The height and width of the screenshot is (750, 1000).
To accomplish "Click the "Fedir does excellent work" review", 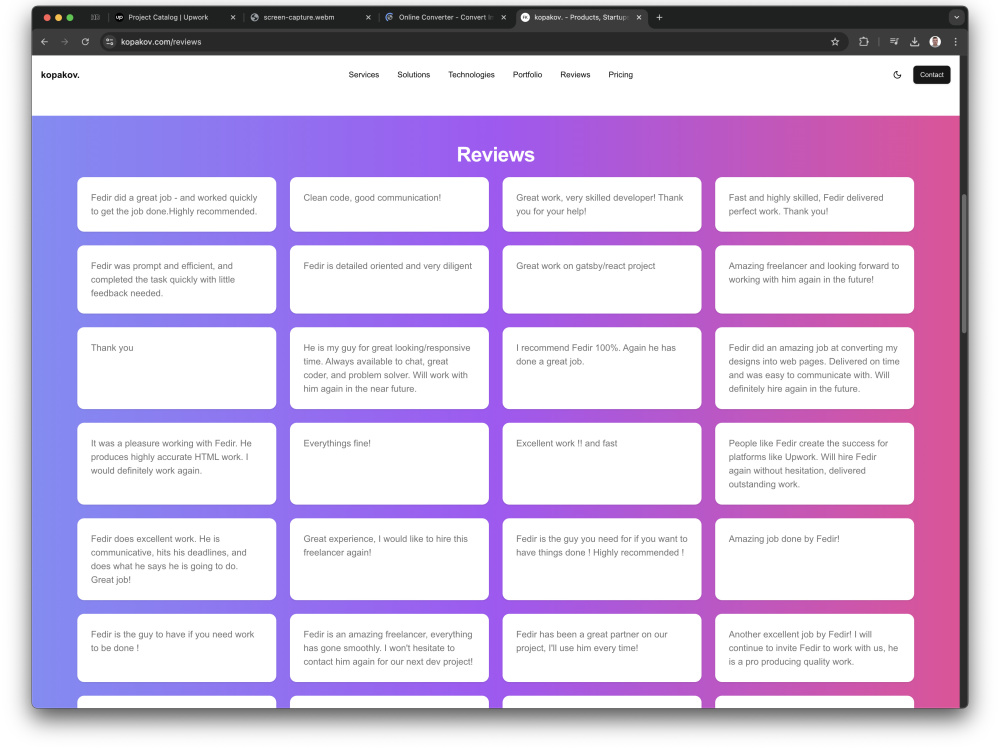I will click(x=177, y=559).
